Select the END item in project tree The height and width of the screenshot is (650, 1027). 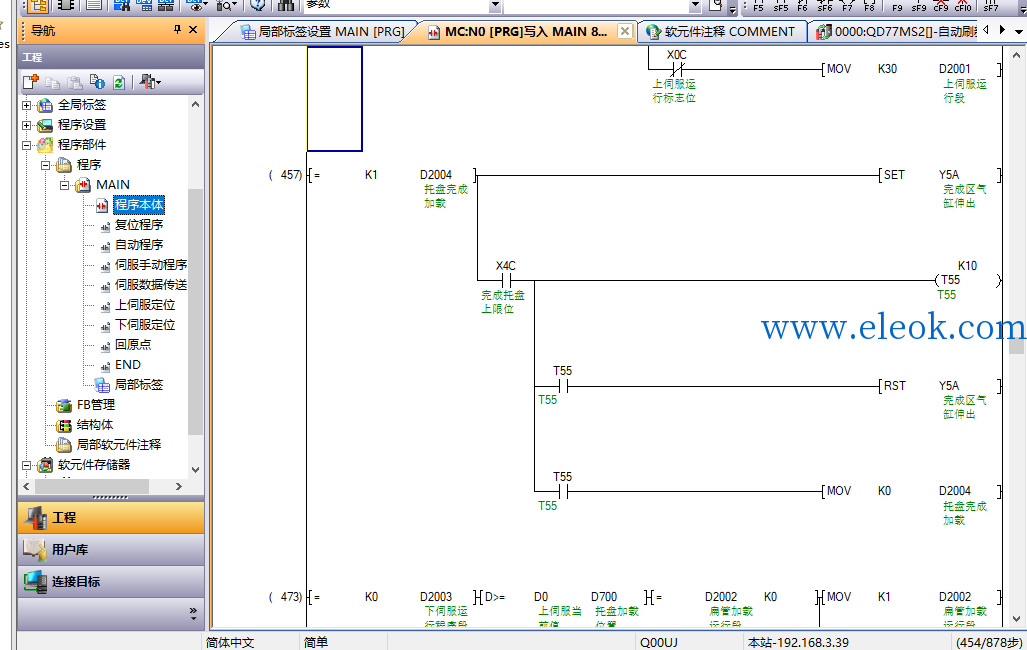pos(128,365)
